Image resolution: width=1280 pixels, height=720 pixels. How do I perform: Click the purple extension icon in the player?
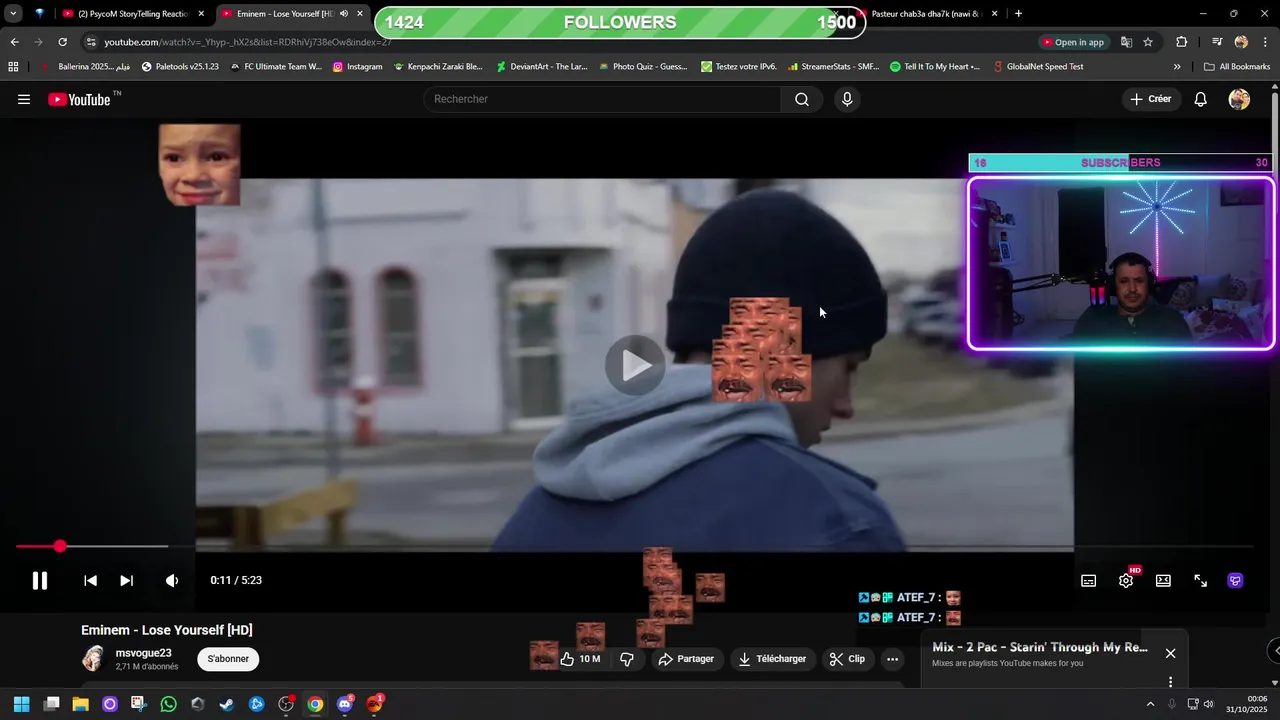point(1236,580)
